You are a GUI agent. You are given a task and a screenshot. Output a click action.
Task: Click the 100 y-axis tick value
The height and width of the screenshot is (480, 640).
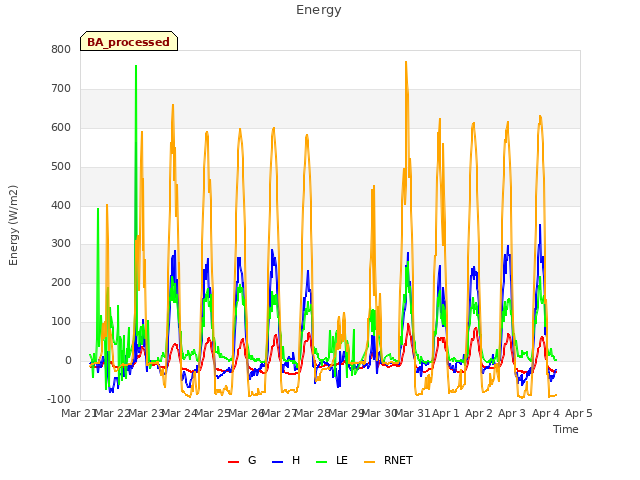(61, 322)
